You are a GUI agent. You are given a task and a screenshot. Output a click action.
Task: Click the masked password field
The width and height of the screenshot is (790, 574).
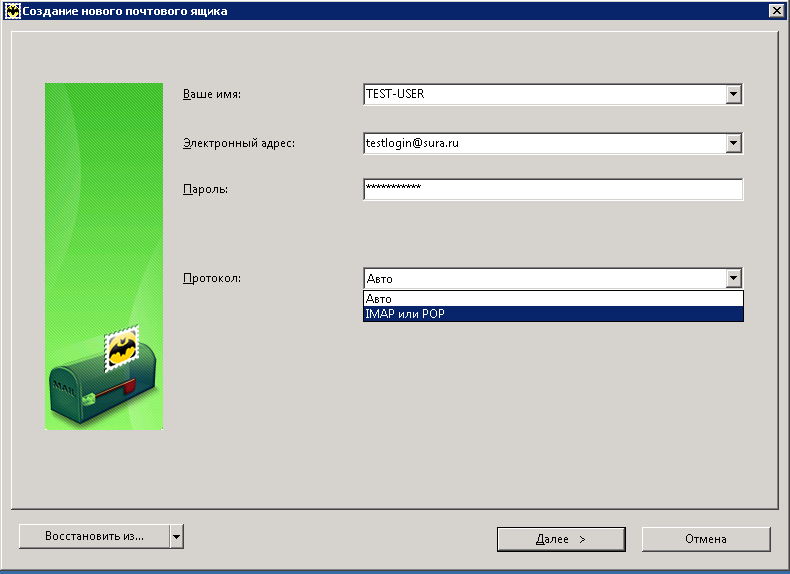tap(553, 189)
